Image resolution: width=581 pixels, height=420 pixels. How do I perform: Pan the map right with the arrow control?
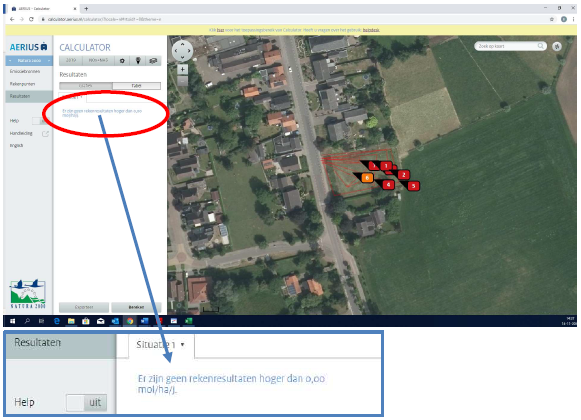click(x=189, y=51)
